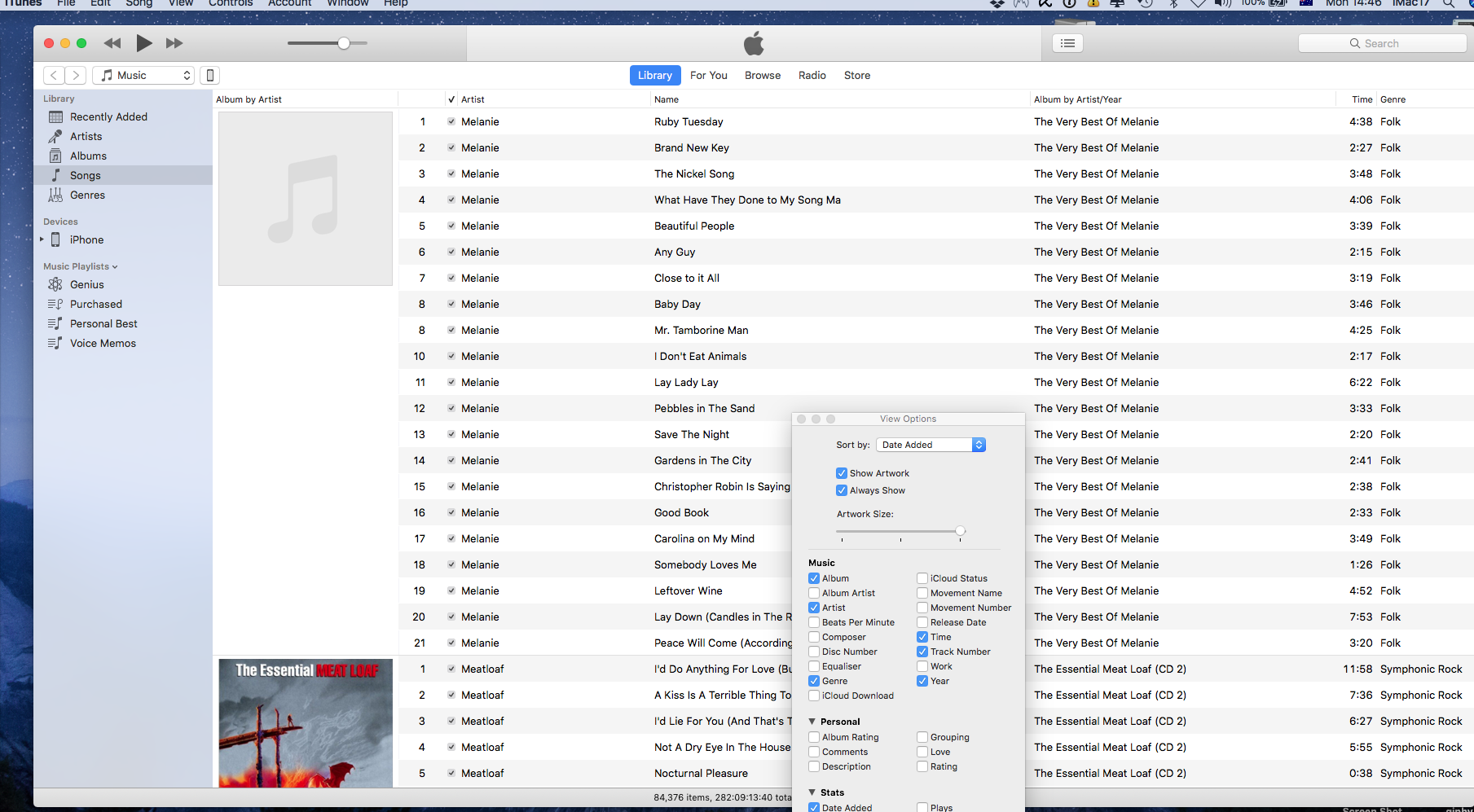Open Artists in the sidebar
This screenshot has width=1474, height=812.
[86, 136]
